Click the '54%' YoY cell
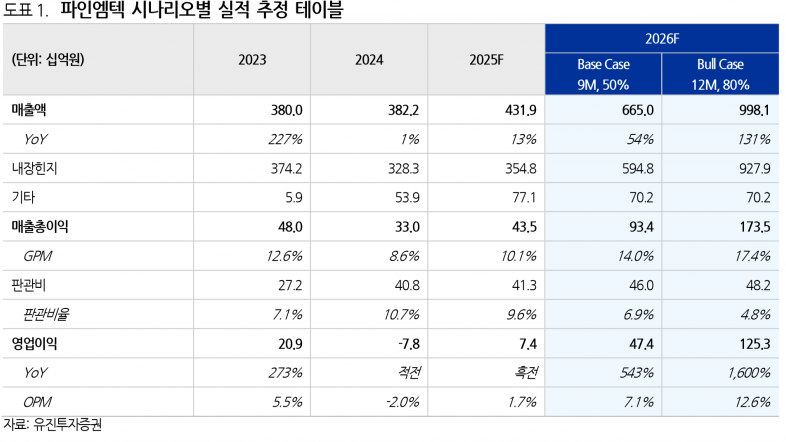The width and height of the screenshot is (786, 442). (640, 139)
